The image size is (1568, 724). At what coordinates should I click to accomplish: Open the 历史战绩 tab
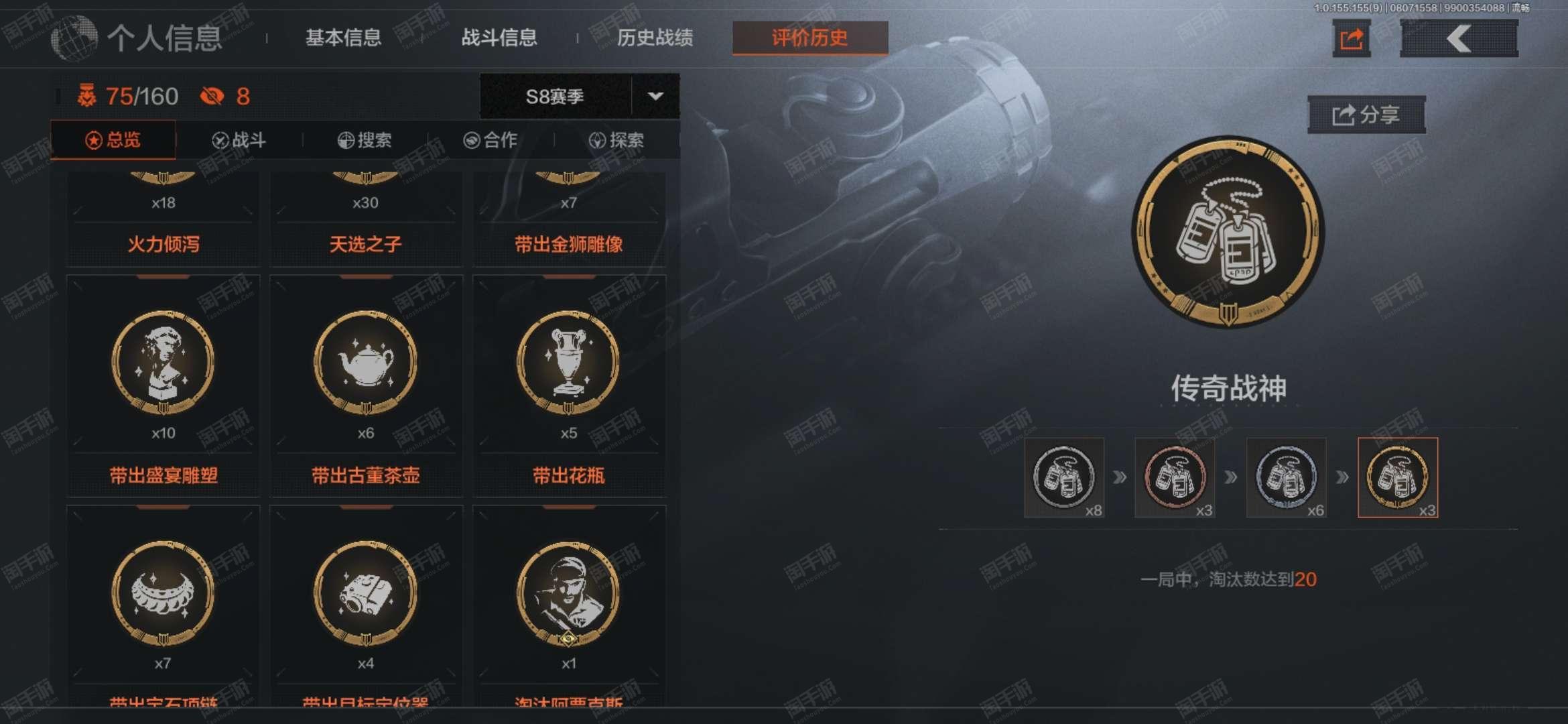tap(655, 38)
